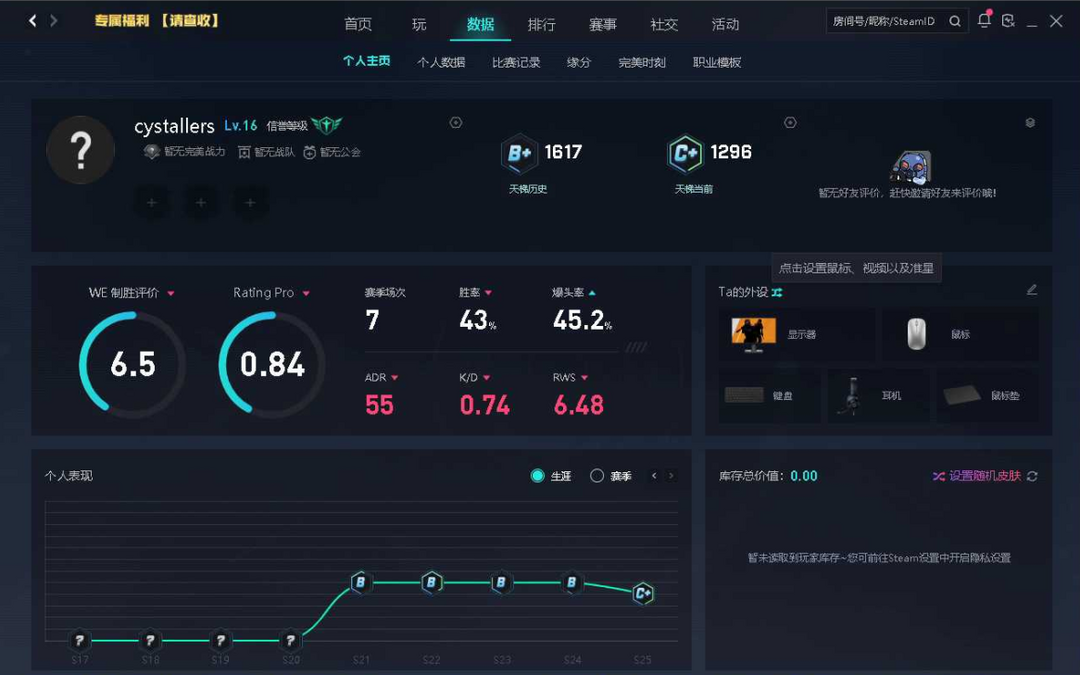The width and height of the screenshot is (1080, 675).
Task: Click the shuffle icon beside Ta的外设
Action: pos(777,293)
